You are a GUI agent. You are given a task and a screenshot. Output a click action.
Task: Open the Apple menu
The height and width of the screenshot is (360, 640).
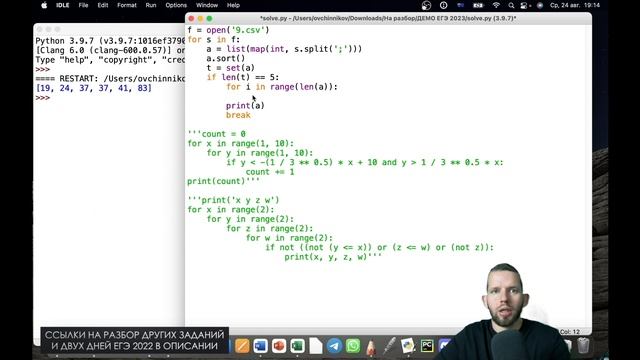(44, 5)
